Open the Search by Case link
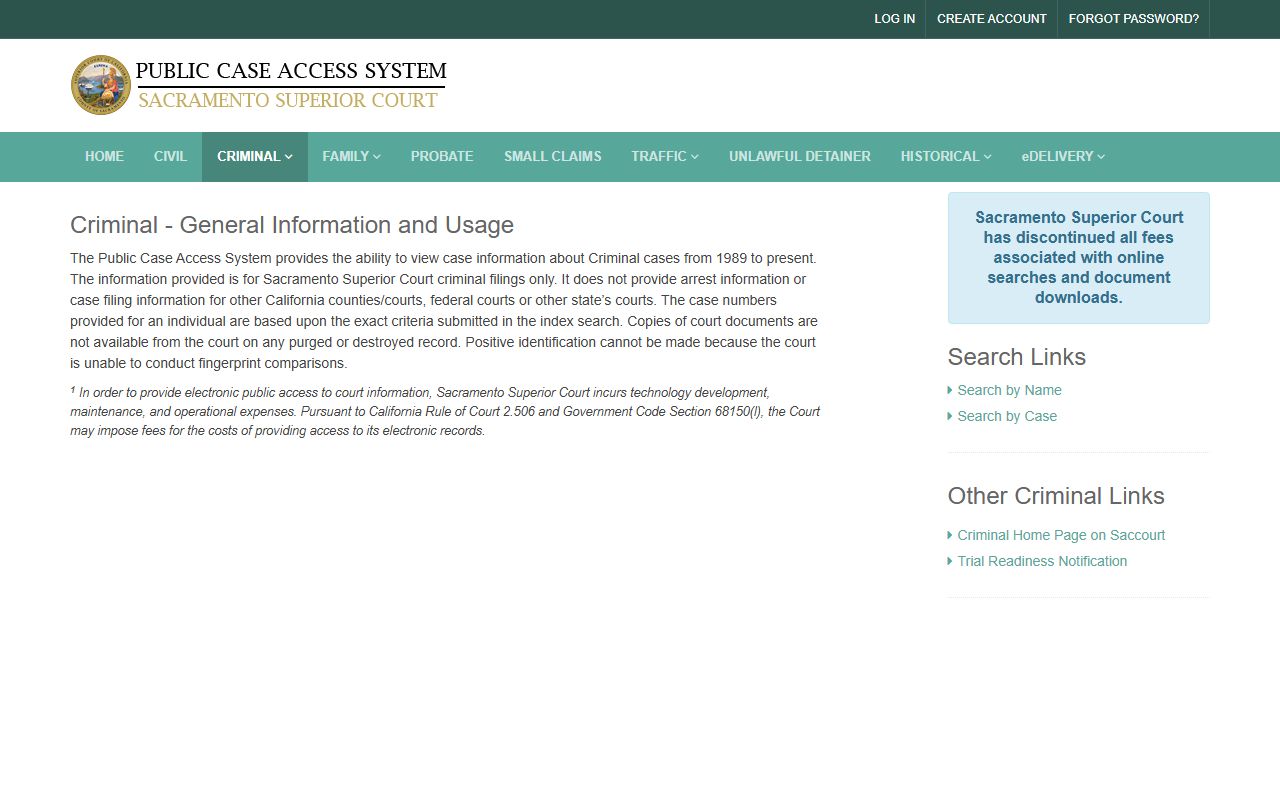This screenshot has width=1280, height=800. (1007, 416)
